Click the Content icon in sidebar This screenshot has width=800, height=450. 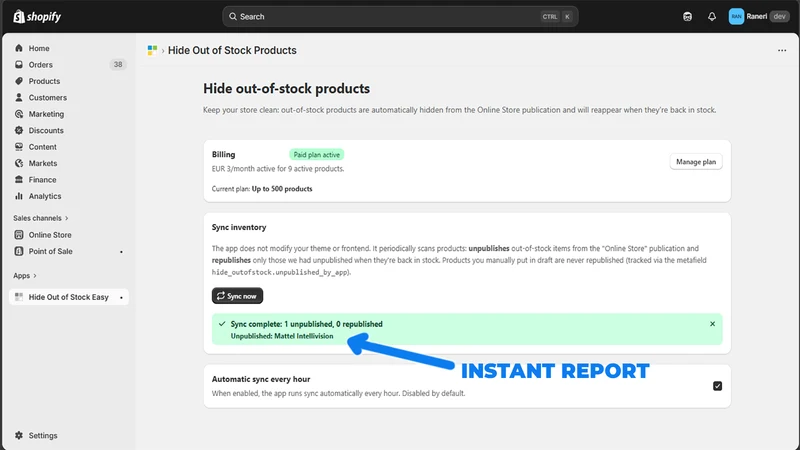(19, 146)
